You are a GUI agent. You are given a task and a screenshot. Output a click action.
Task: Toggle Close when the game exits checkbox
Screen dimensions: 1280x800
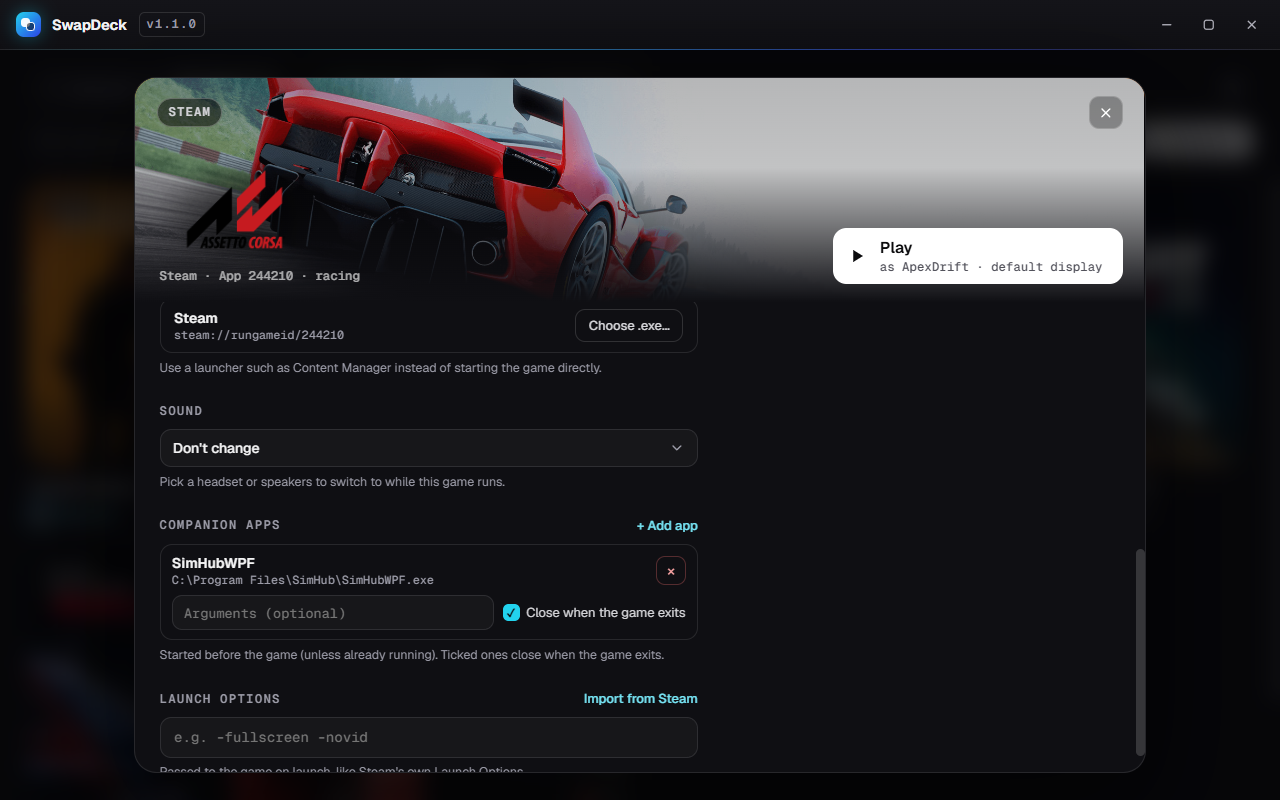[x=511, y=612]
